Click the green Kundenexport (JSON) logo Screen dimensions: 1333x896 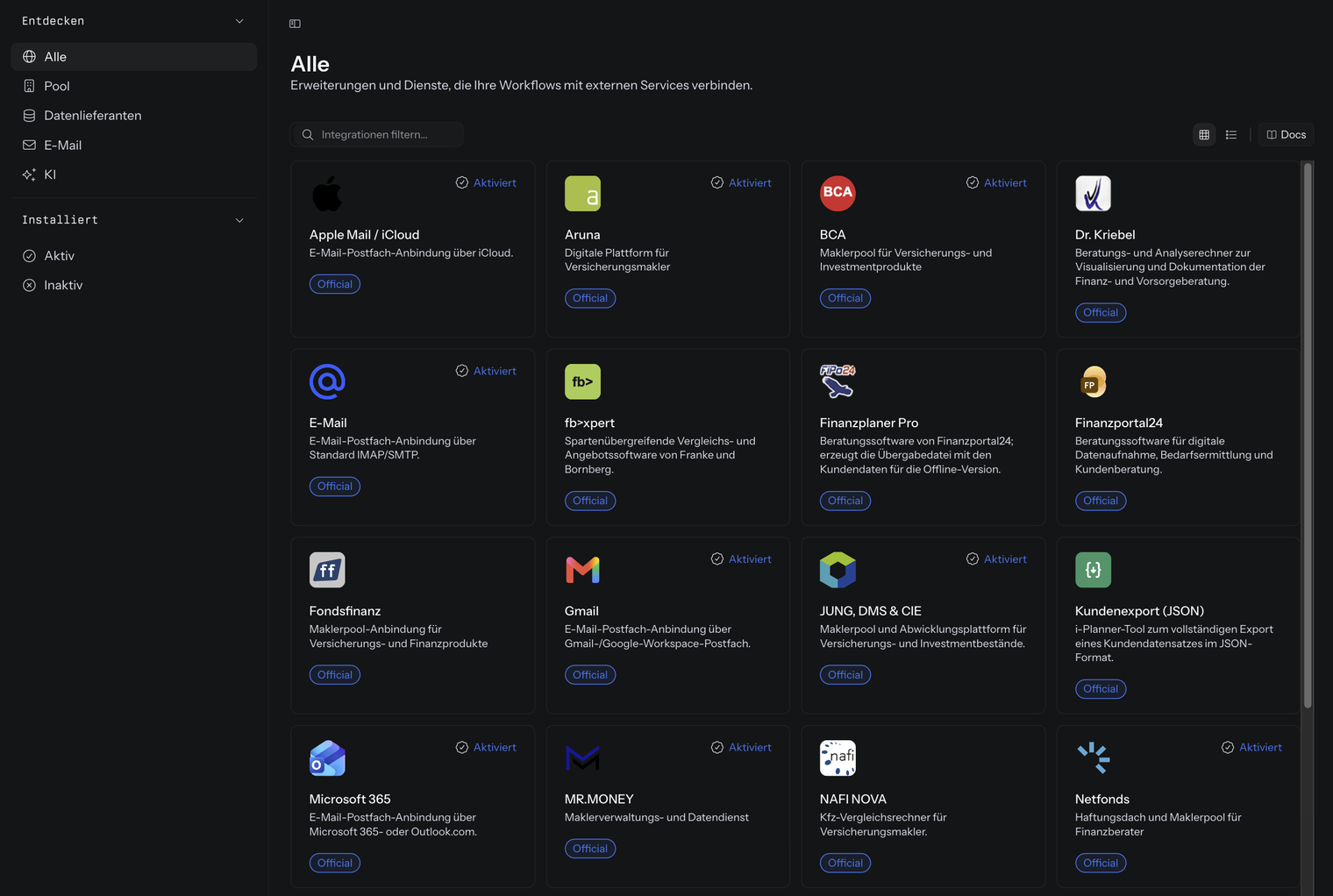(x=1093, y=570)
